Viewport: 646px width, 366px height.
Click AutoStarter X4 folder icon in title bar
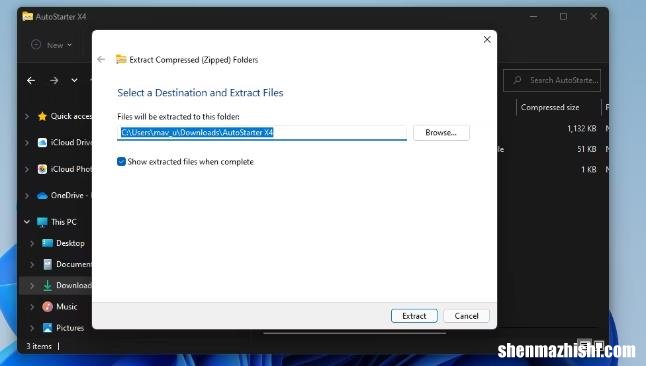point(28,16)
